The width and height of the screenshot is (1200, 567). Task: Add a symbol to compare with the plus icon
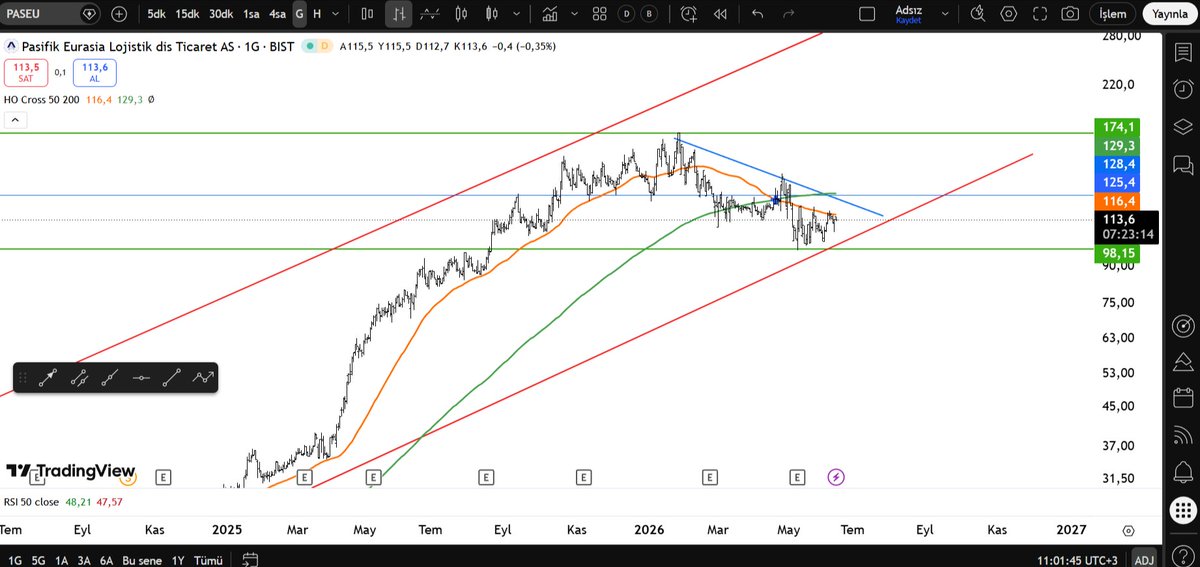coord(119,14)
